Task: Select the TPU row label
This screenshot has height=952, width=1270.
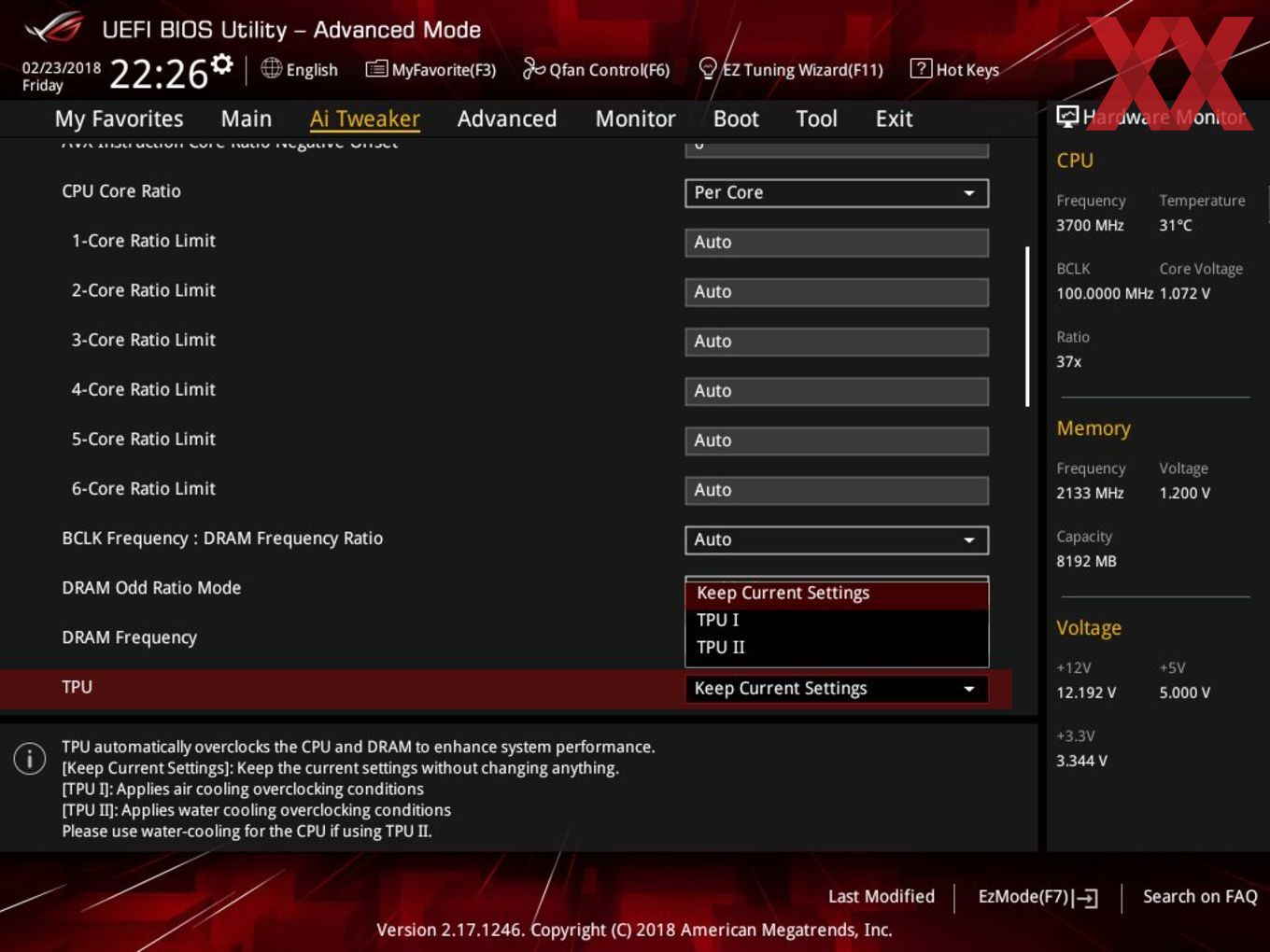Action: (x=78, y=687)
